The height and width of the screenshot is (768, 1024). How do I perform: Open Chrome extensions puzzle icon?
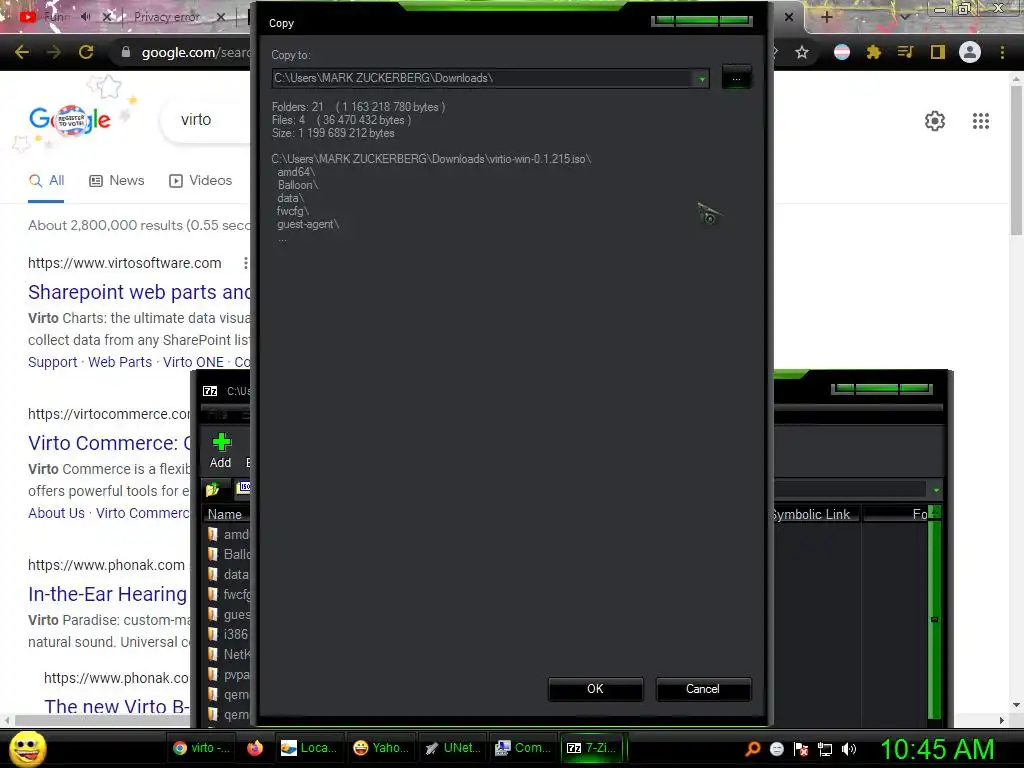click(874, 52)
